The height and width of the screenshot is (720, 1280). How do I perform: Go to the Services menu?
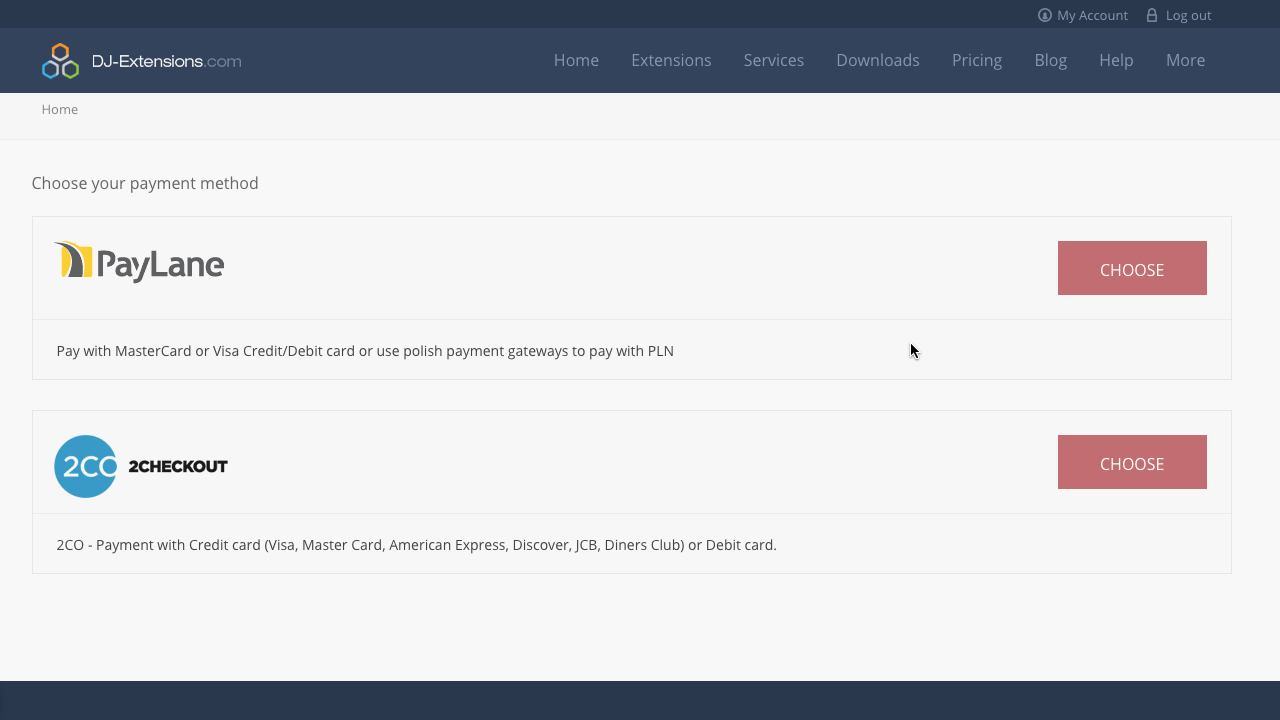pos(773,60)
